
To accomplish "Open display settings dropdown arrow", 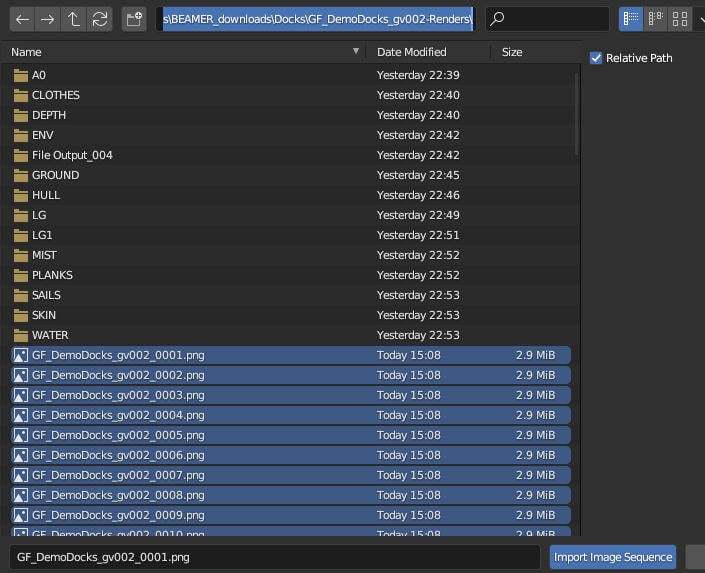I will point(701,19).
